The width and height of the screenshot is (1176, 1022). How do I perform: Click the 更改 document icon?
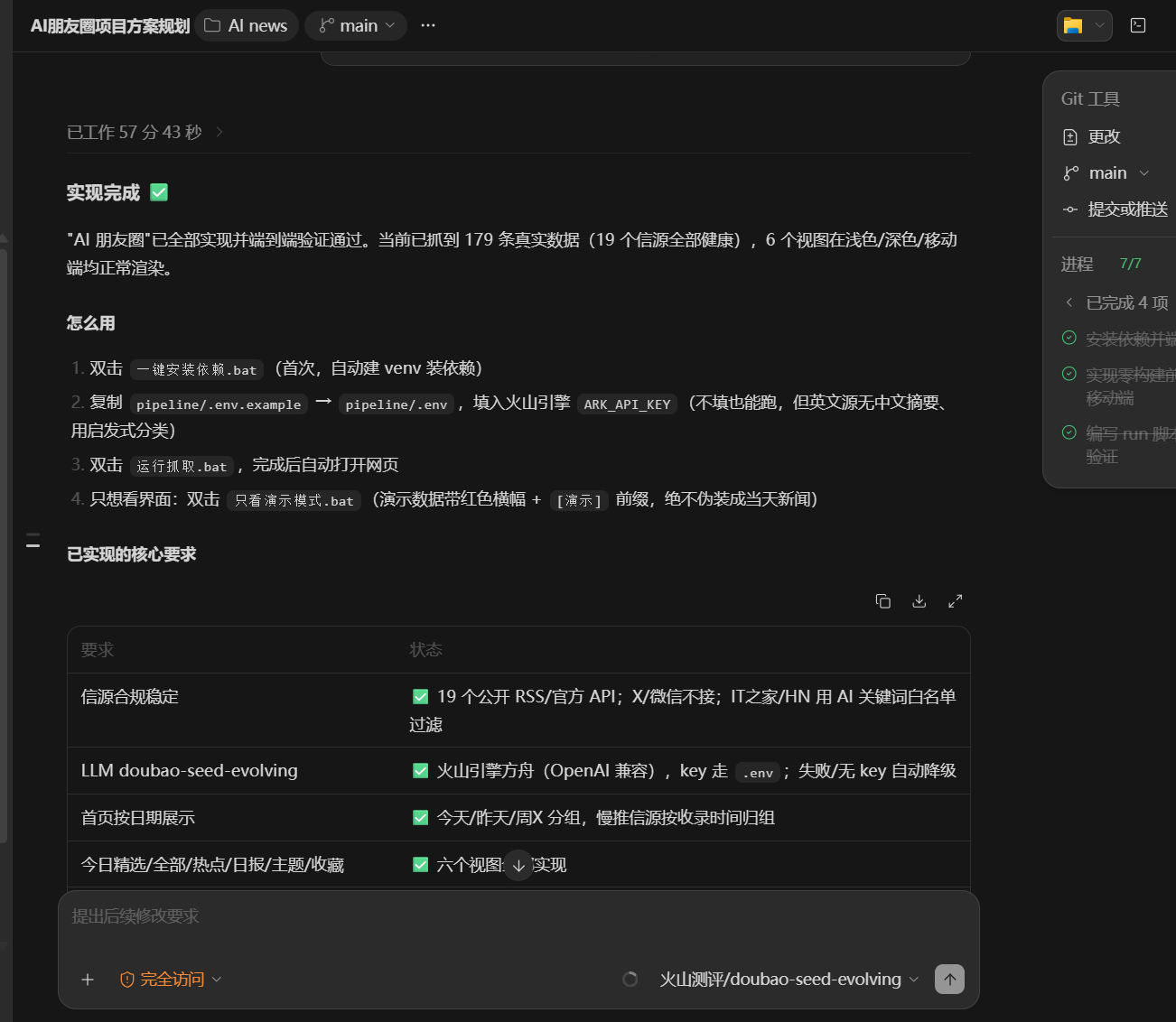point(1070,137)
